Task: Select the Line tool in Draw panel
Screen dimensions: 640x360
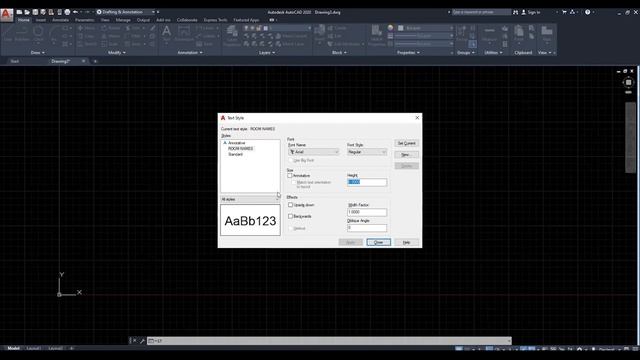Action: pyautogui.click(x=7, y=33)
